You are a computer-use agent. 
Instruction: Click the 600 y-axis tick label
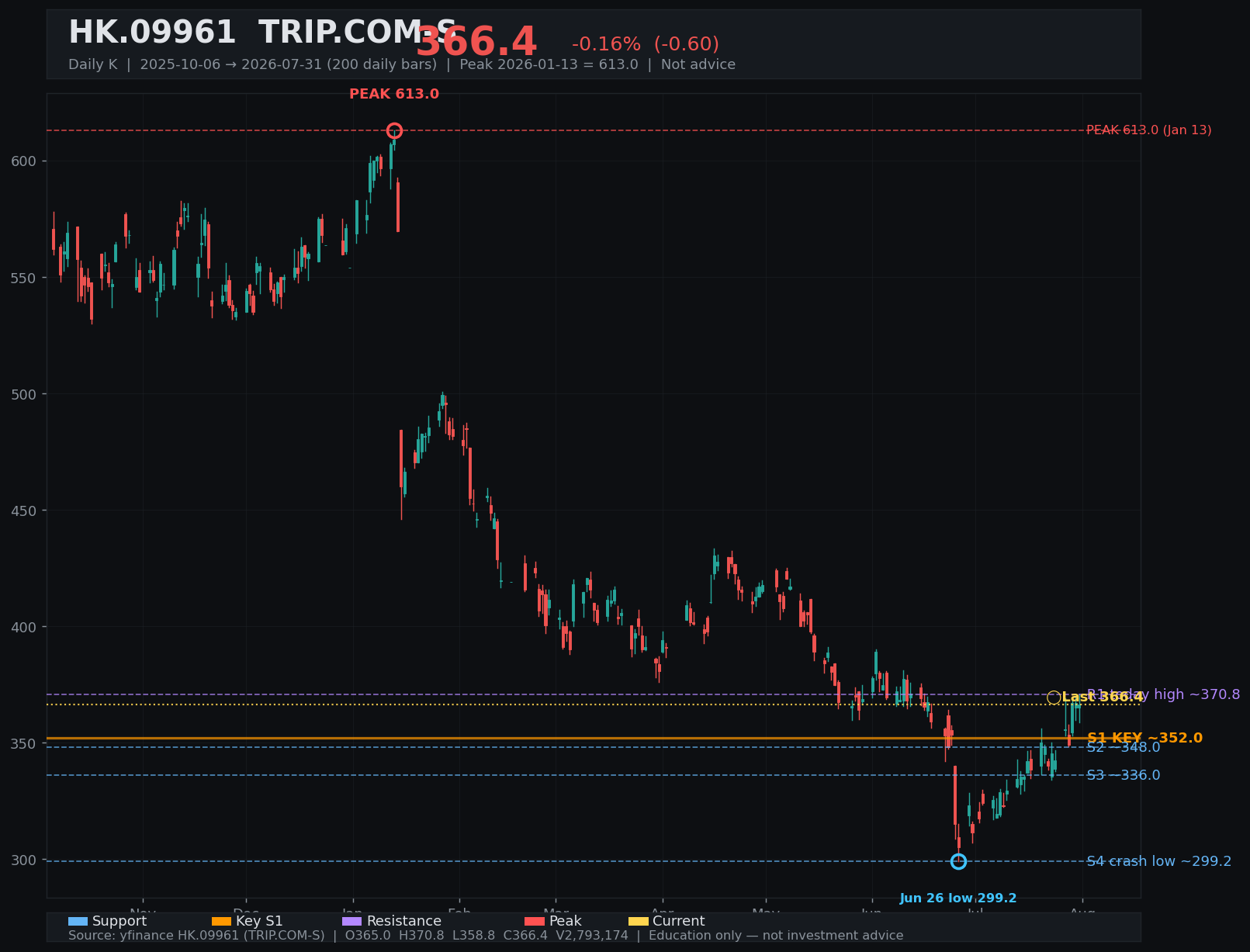tap(25, 161)
